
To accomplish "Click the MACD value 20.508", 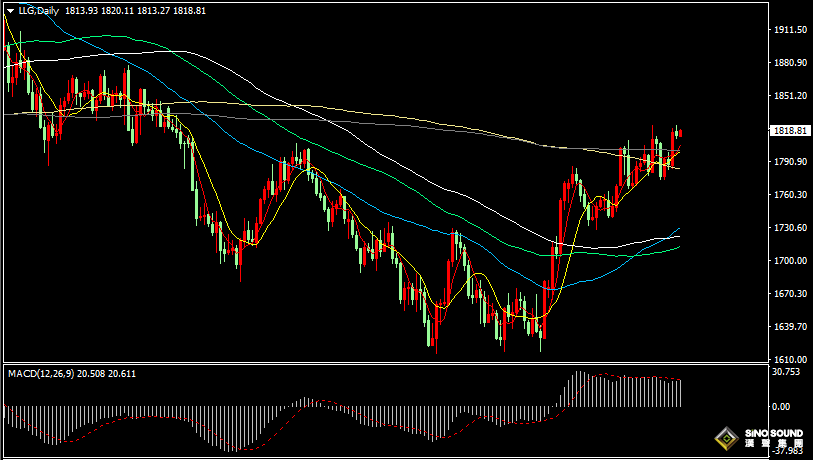I will [x=91, y=373].
